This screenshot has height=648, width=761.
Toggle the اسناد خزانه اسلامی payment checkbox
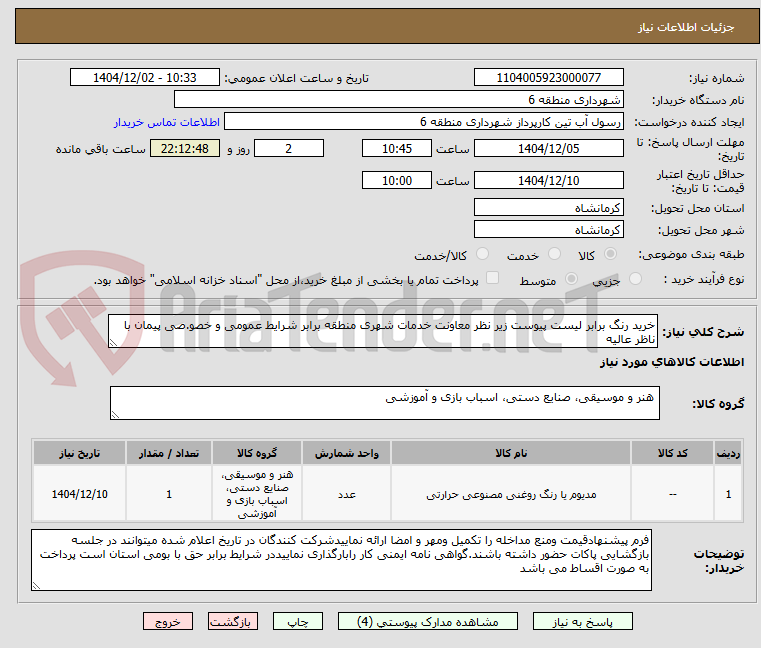(x=492, y=278)
